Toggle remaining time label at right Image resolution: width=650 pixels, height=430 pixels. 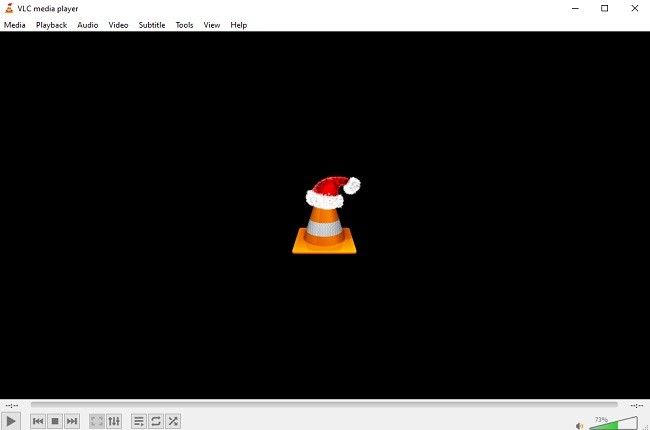[x=637, y=405]
